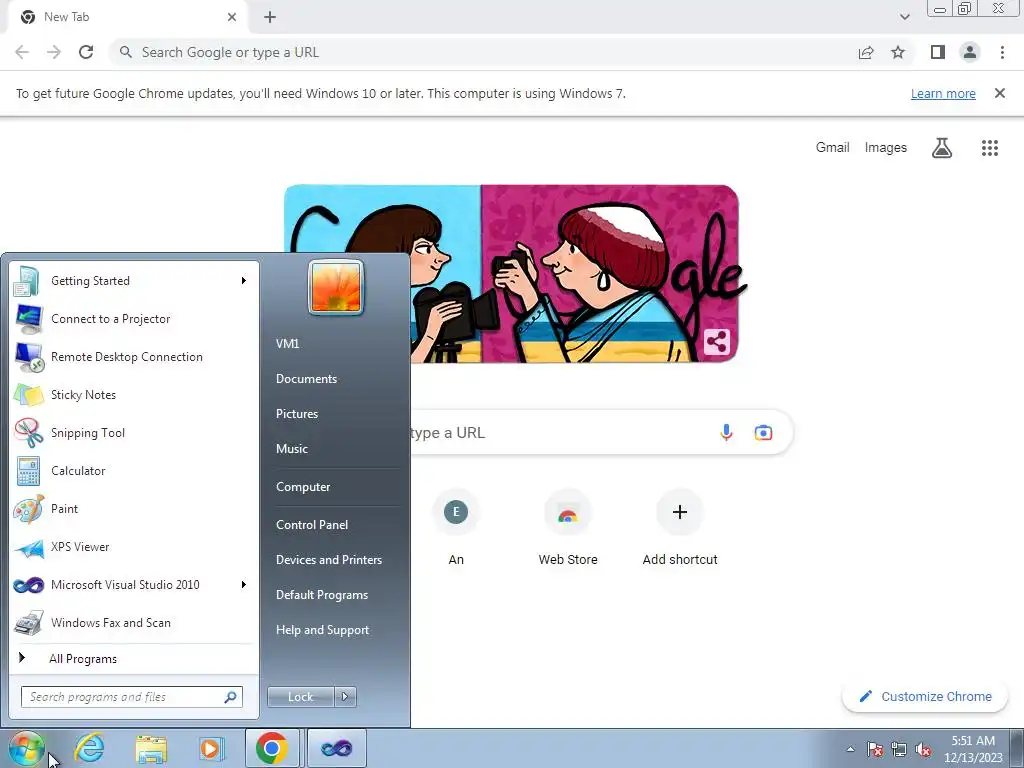Screen dimensions: 1024x768
Task: Open Chrome three-dot menu
Action: [1002, 52]
